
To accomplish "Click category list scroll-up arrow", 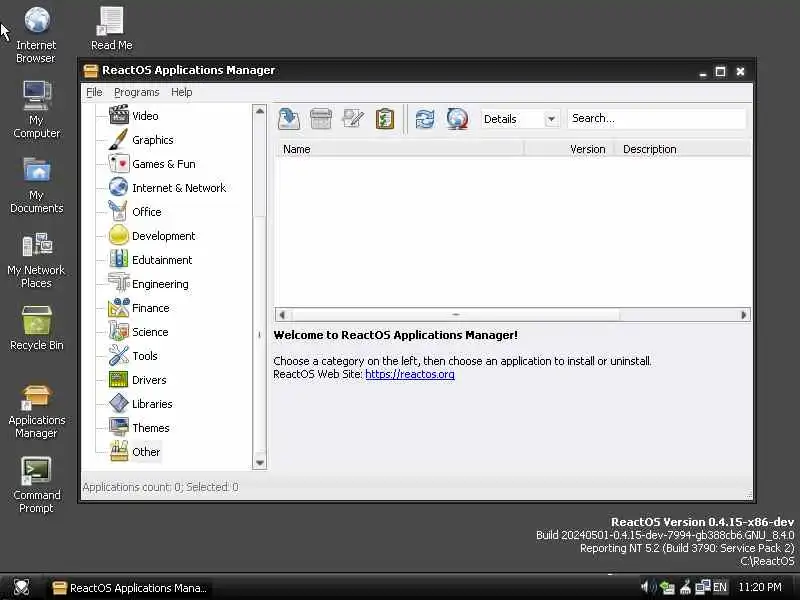I will (260, 111).
